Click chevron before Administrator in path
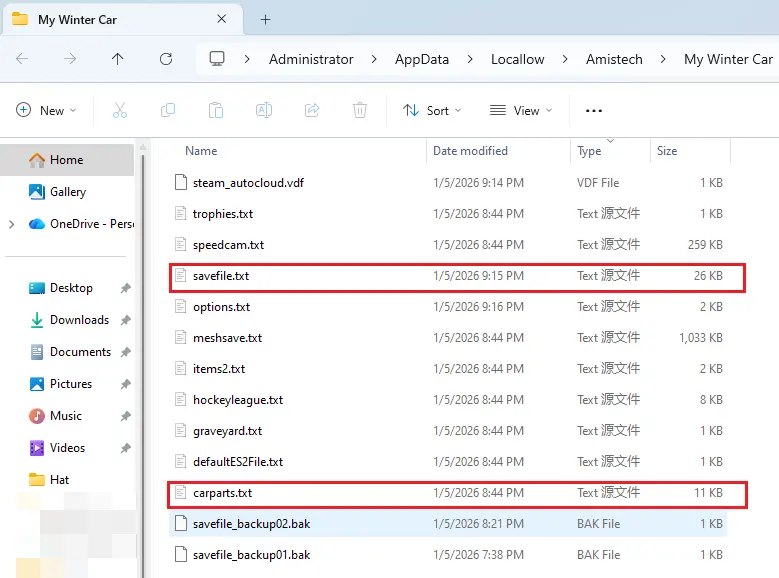This screenshot has width=779, height=578. pos(247,59)
